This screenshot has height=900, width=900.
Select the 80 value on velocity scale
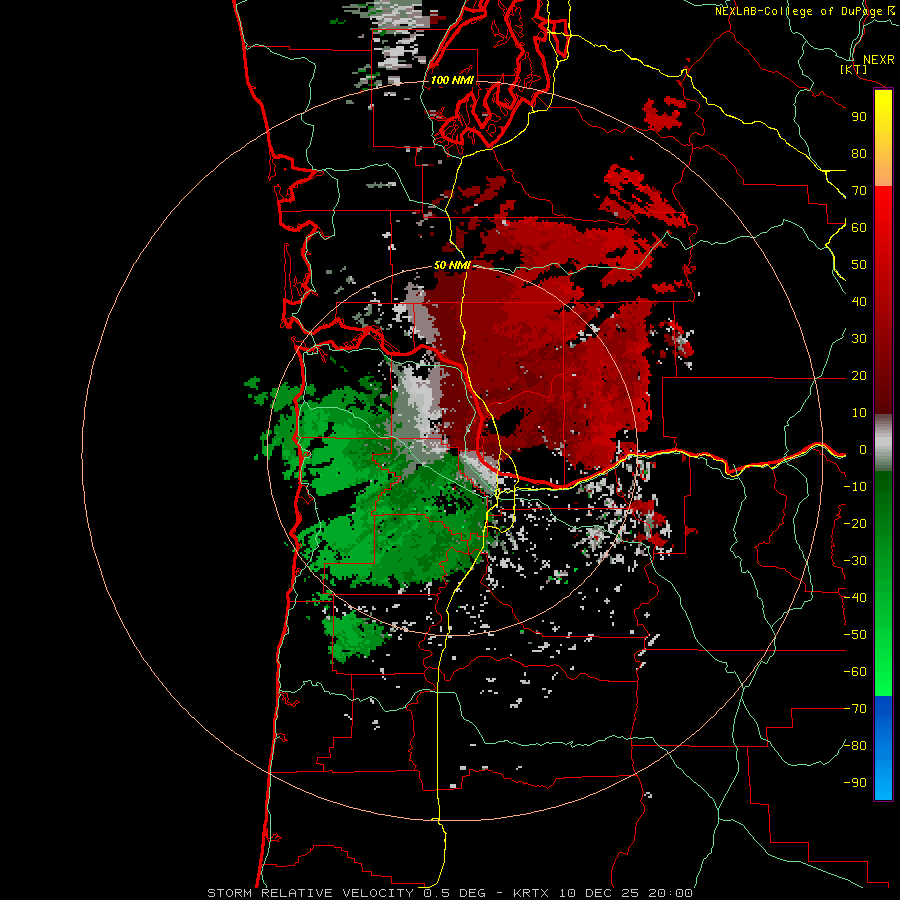(859, 154)
